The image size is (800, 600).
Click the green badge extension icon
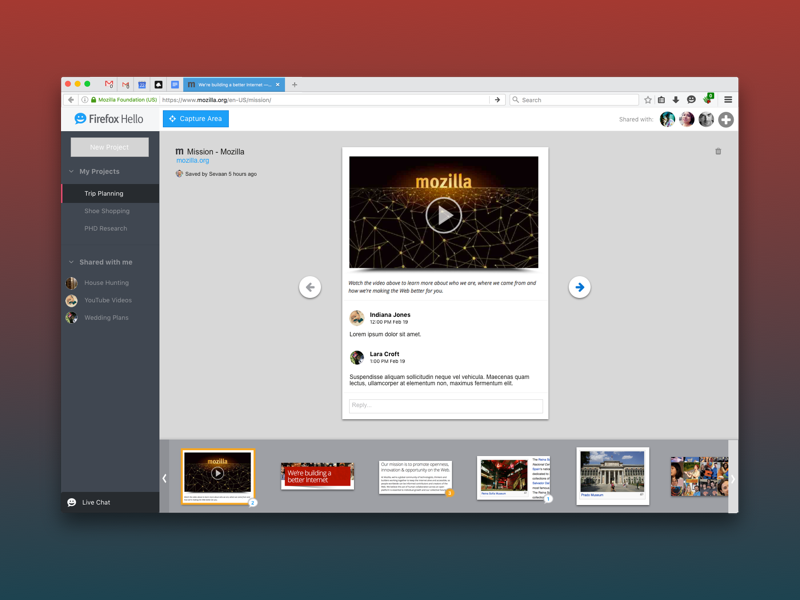point(708,99)
